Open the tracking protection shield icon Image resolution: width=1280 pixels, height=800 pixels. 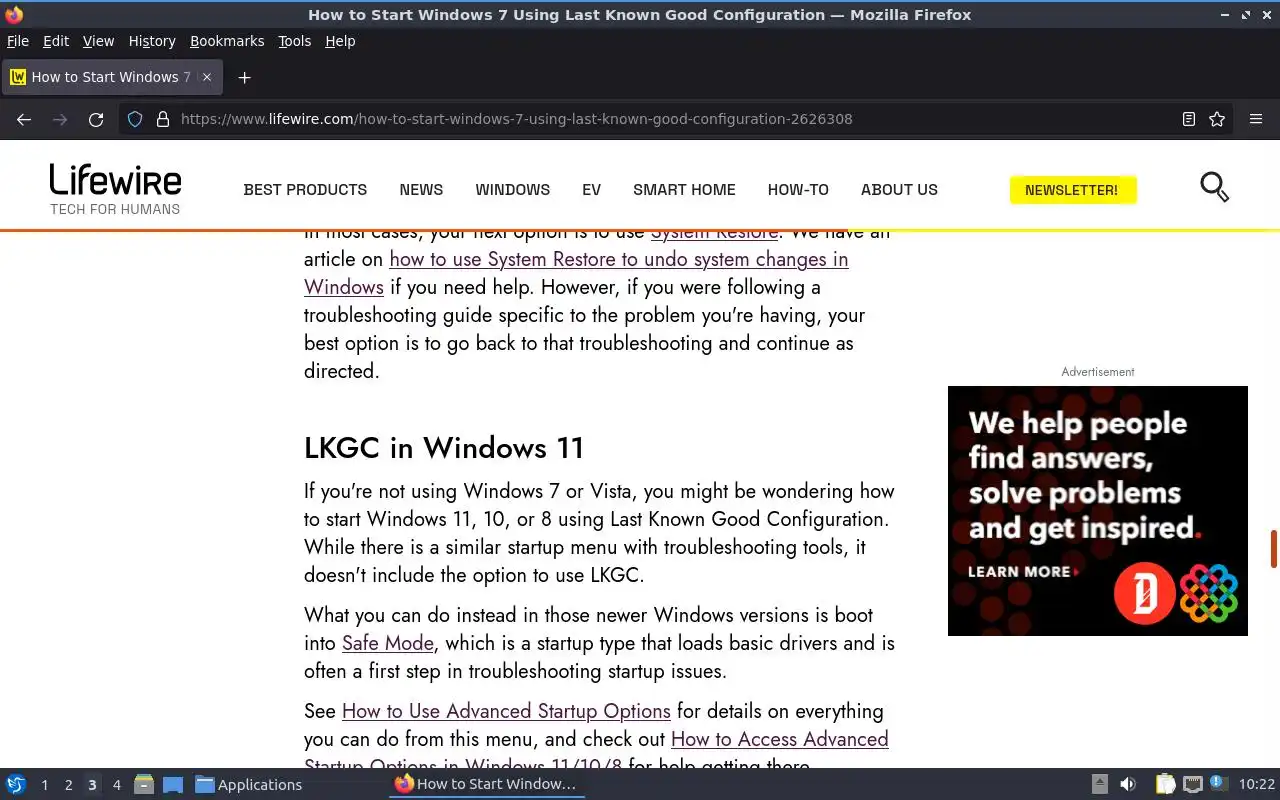coord(135,119)
